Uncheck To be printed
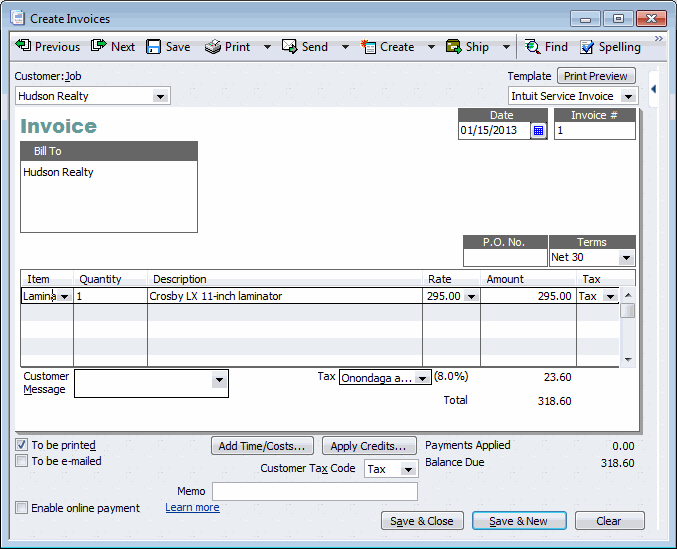677x549 pixels. [x=21, y=445]
